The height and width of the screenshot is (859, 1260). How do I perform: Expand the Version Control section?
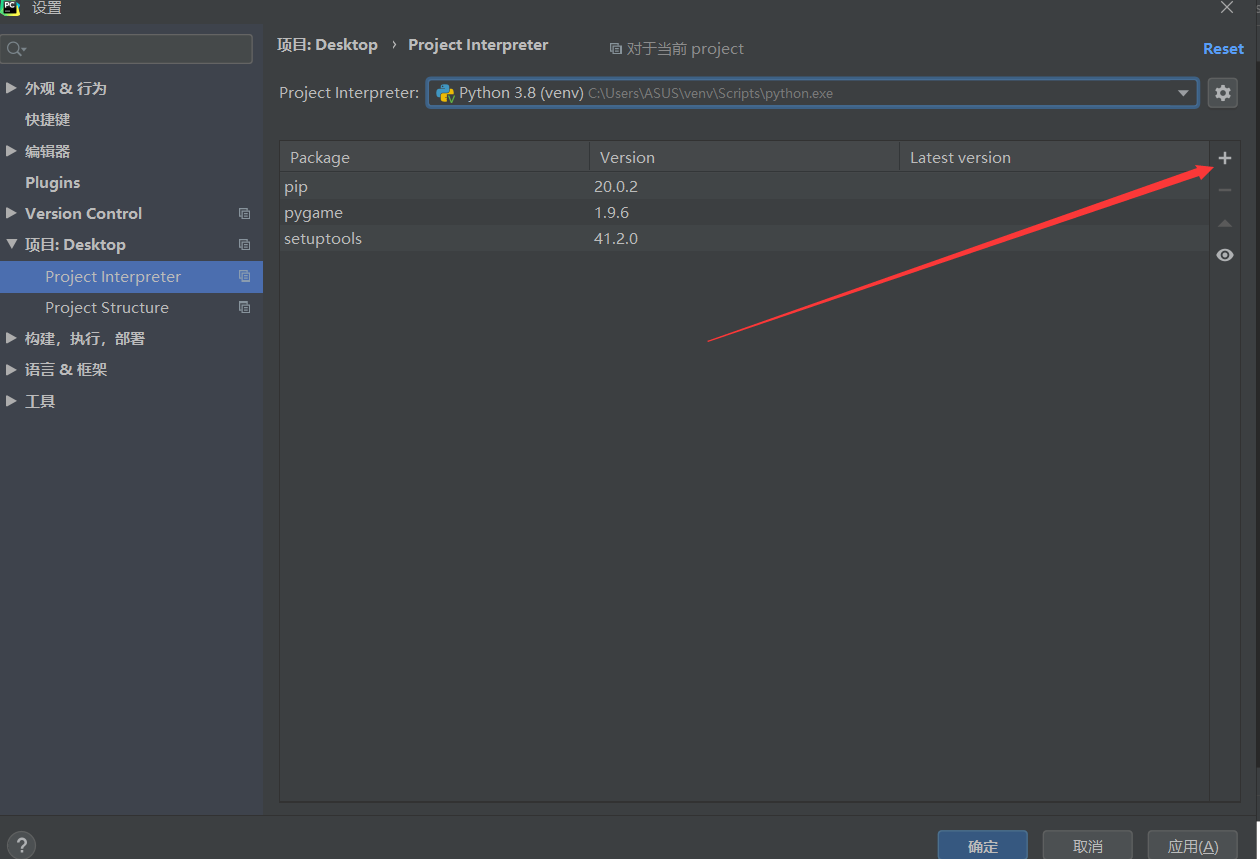click(x=11, y=213)
